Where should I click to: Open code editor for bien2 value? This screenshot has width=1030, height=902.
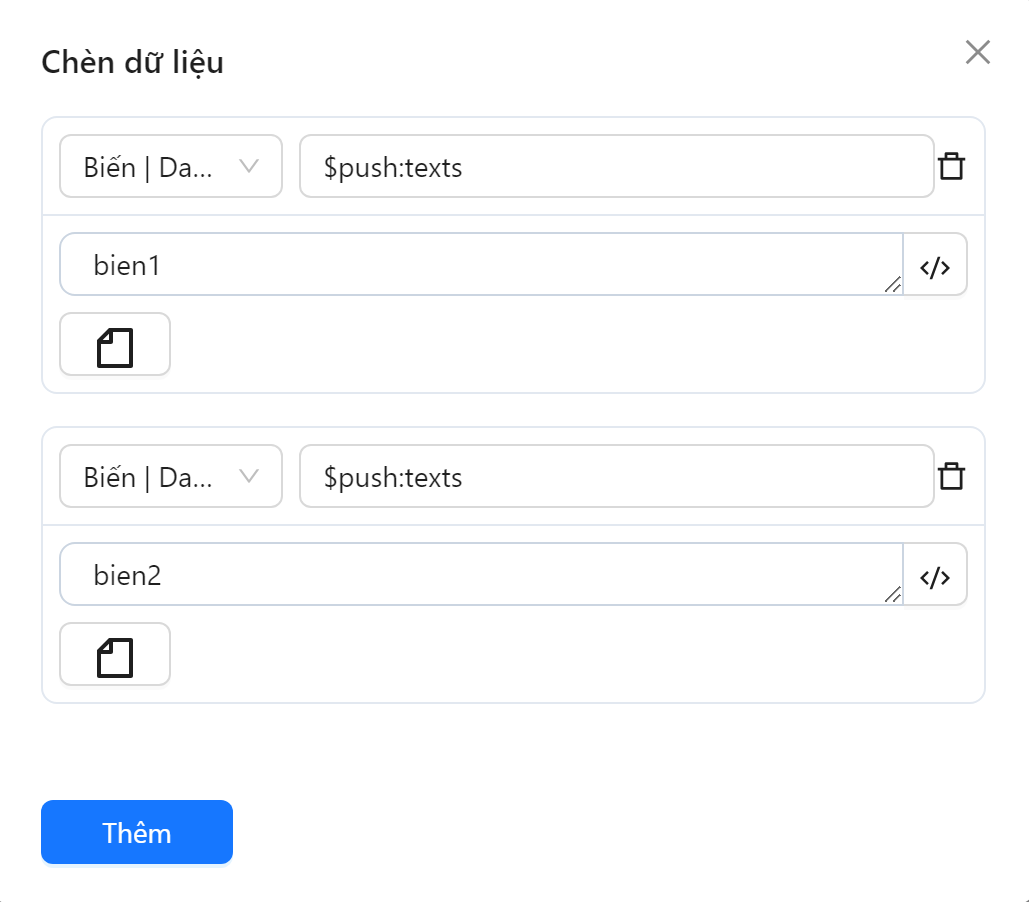[935, 574]
